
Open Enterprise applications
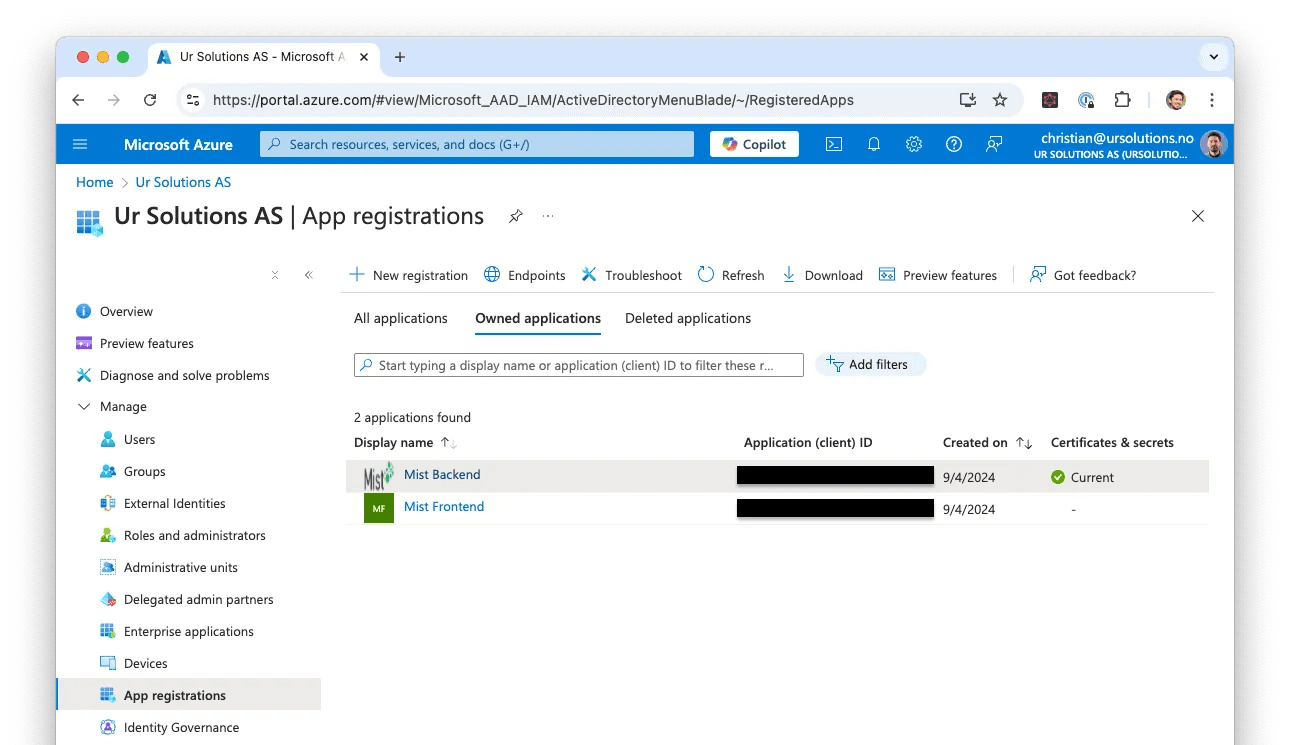(189, 632)
